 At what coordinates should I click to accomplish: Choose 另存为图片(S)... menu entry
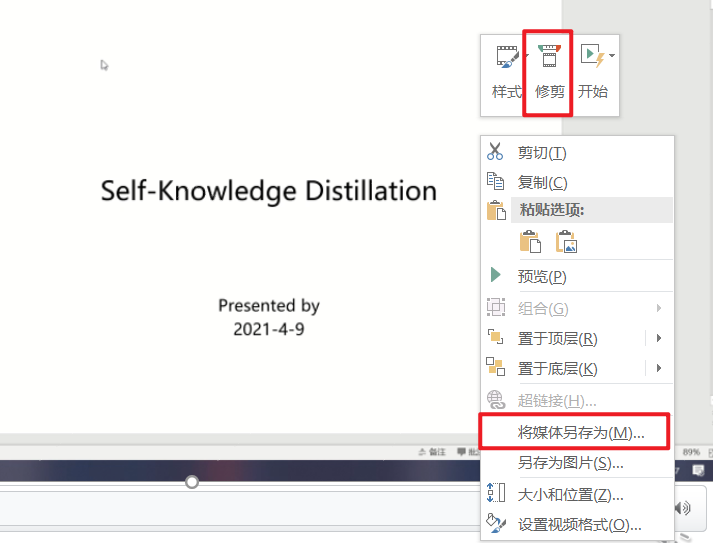(x=577, y=463)
